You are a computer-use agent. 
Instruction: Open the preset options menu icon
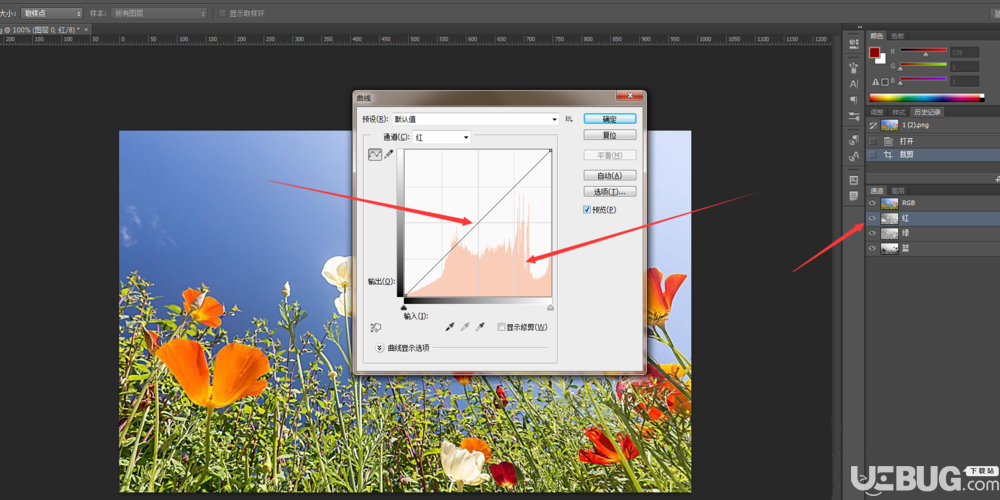point(569,119)
